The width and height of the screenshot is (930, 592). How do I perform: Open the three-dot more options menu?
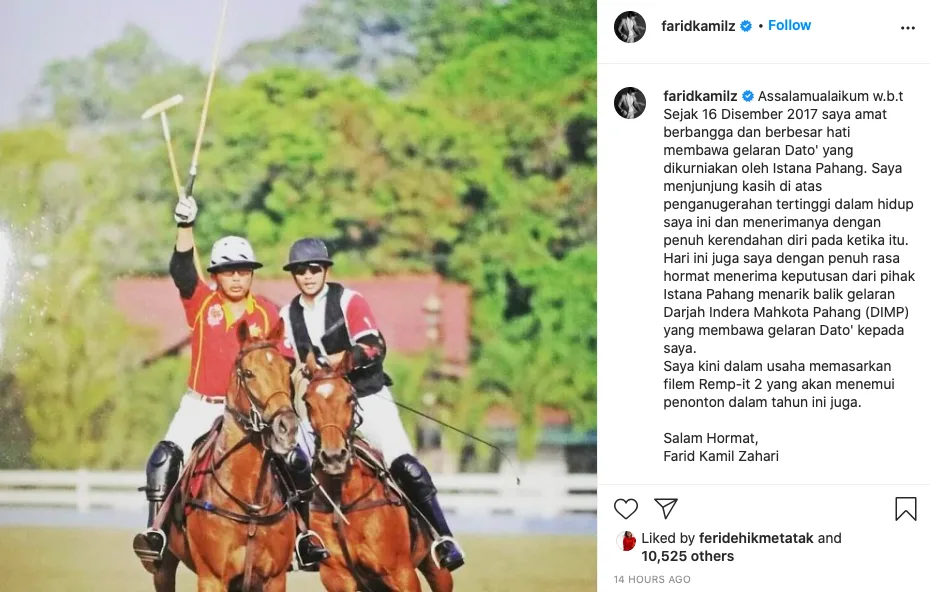907,28
